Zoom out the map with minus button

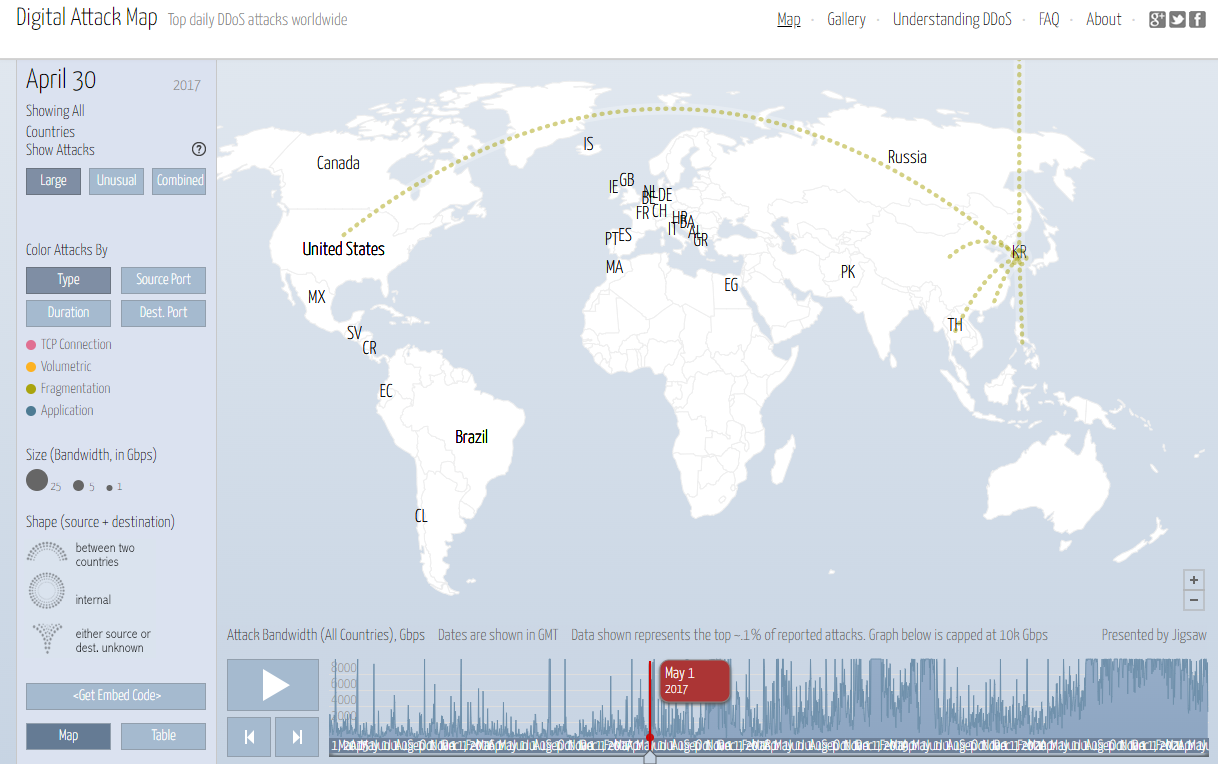click(x=1193, y=600)
